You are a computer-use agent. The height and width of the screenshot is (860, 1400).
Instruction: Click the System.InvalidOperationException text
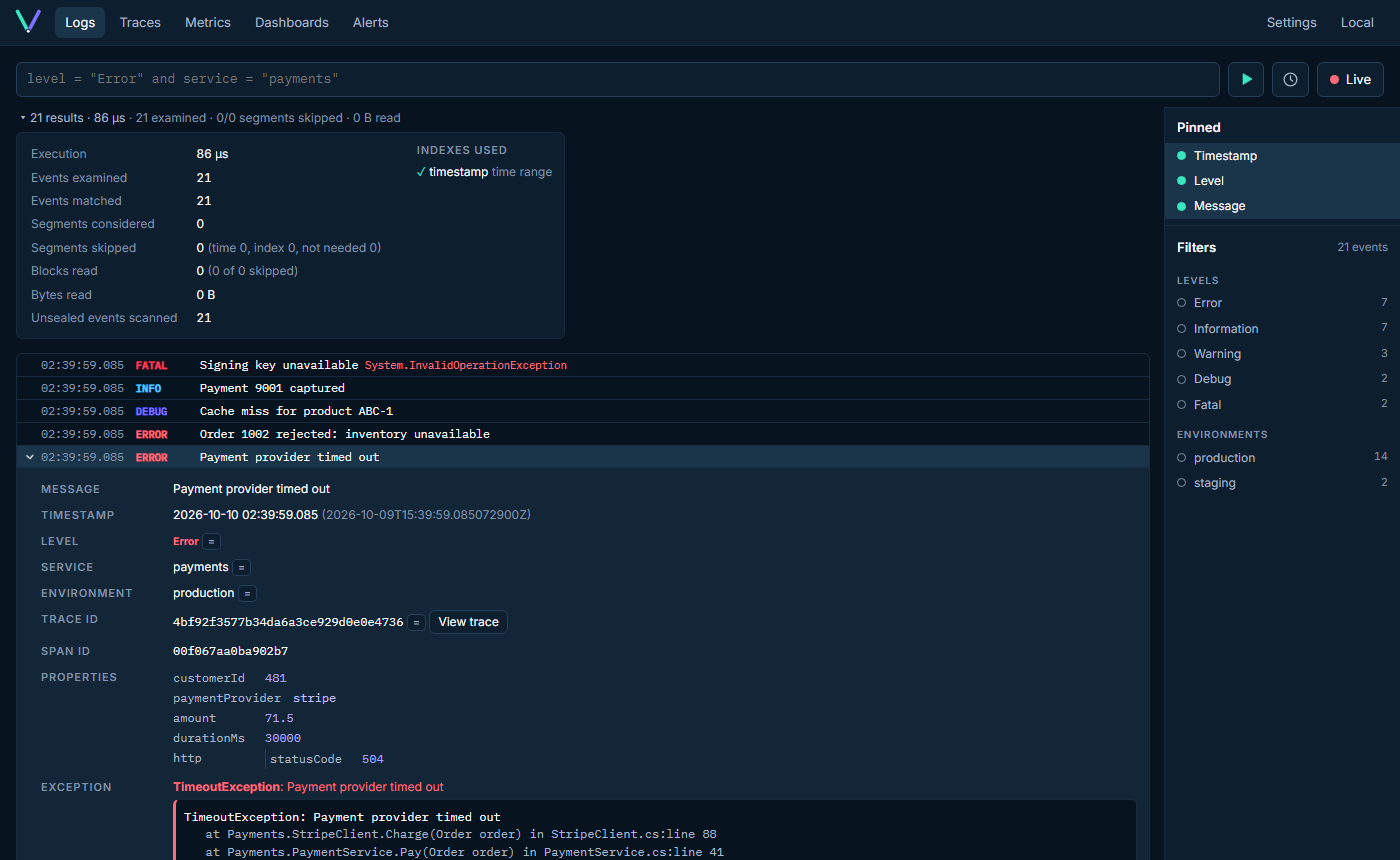(x=466, y=365)
